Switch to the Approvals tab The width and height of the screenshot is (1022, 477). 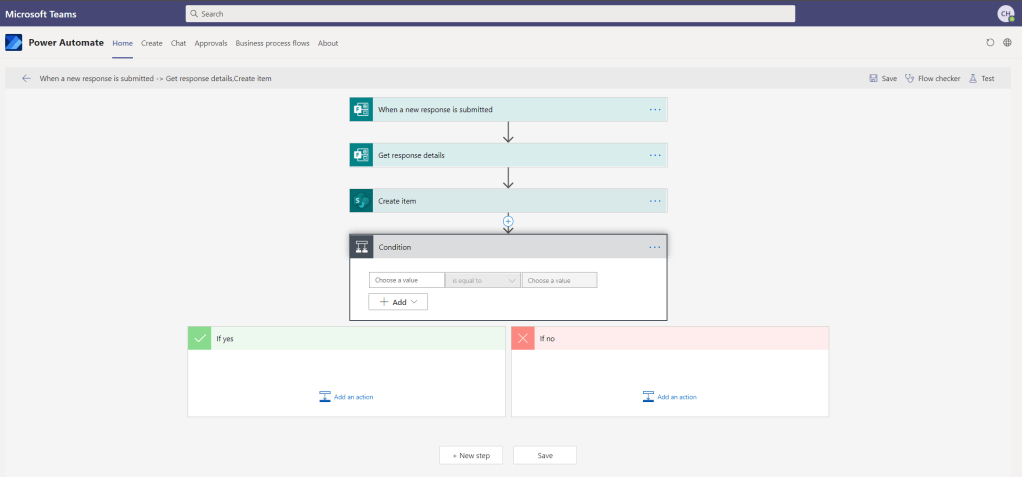click(211, 43)
